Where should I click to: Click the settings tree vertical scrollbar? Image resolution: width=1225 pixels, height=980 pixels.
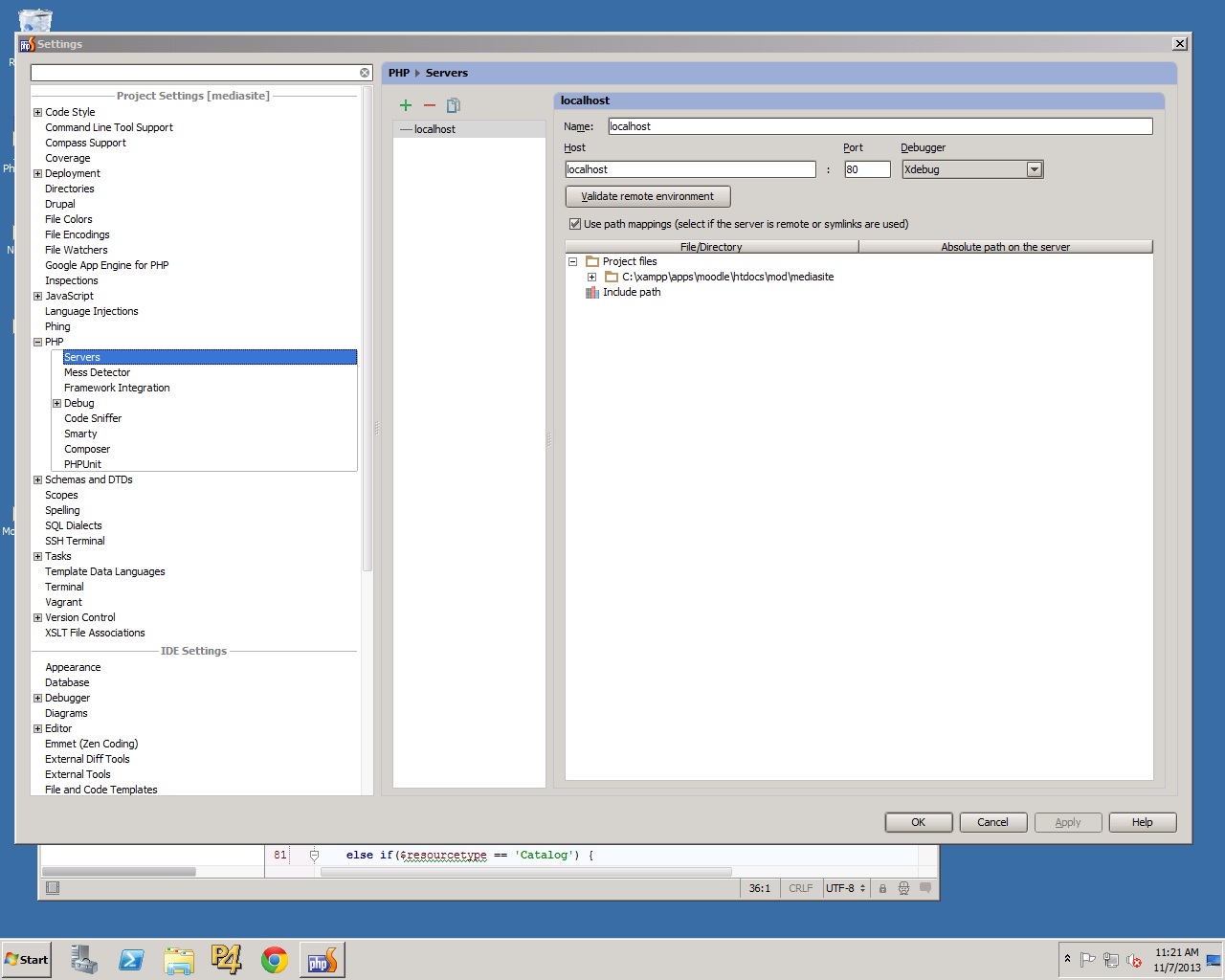[x=367, y=329]
